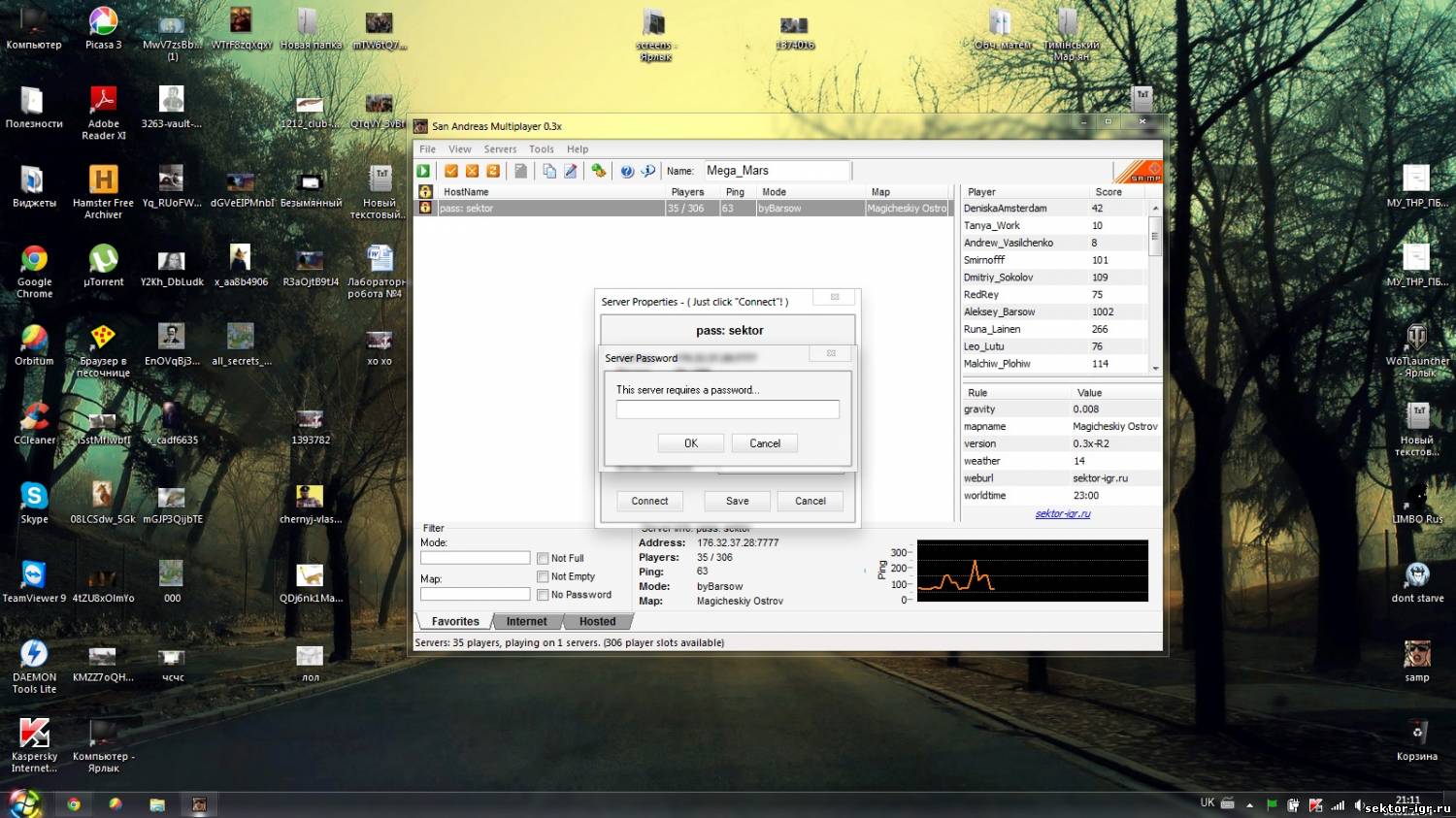This screenshot has width=1456, height=818.
Task: Switch to the Hosted tab
Action: pos(597,621)
